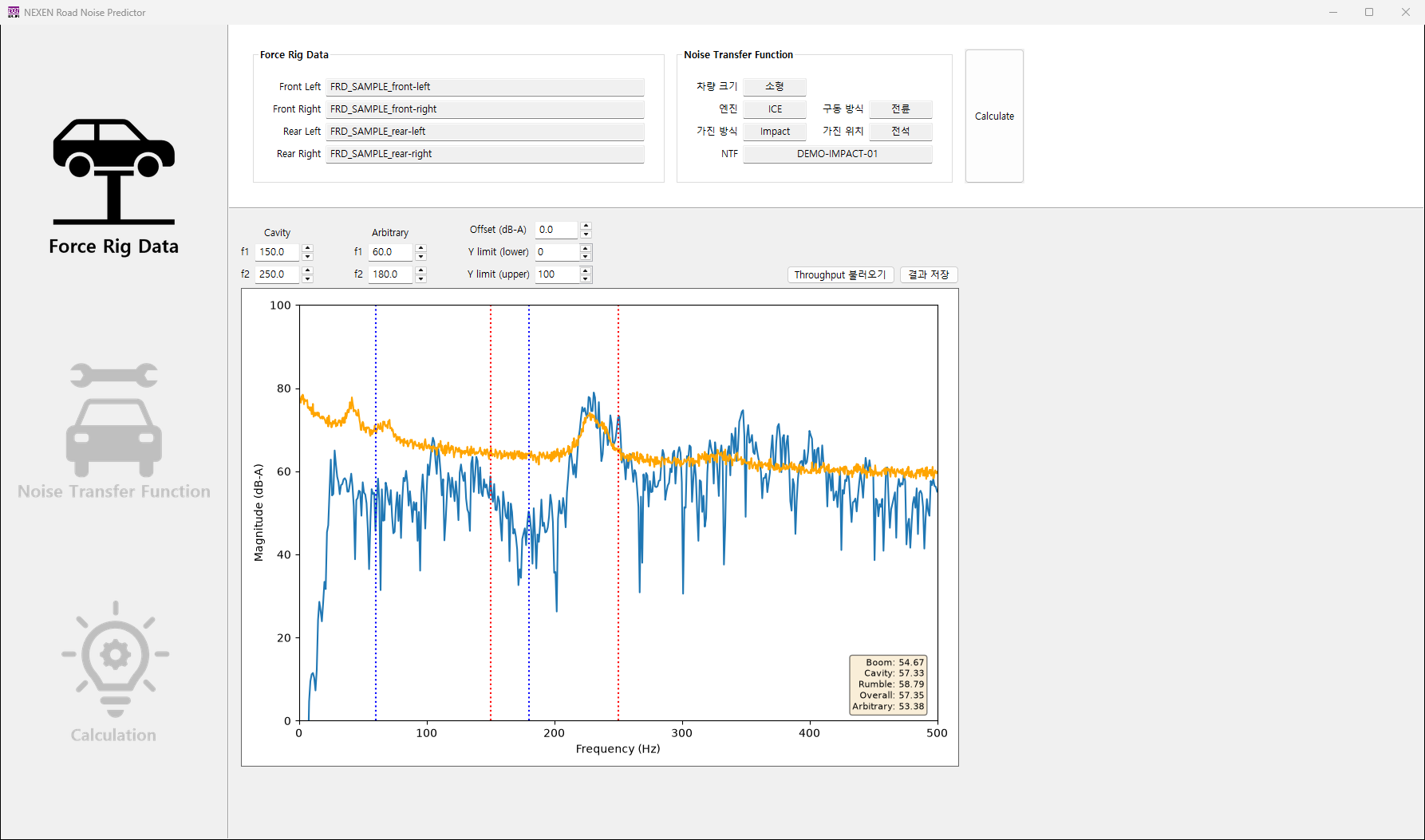
Task: Click the 차량 크기 소형 button
Action: [x=775, y=87]
